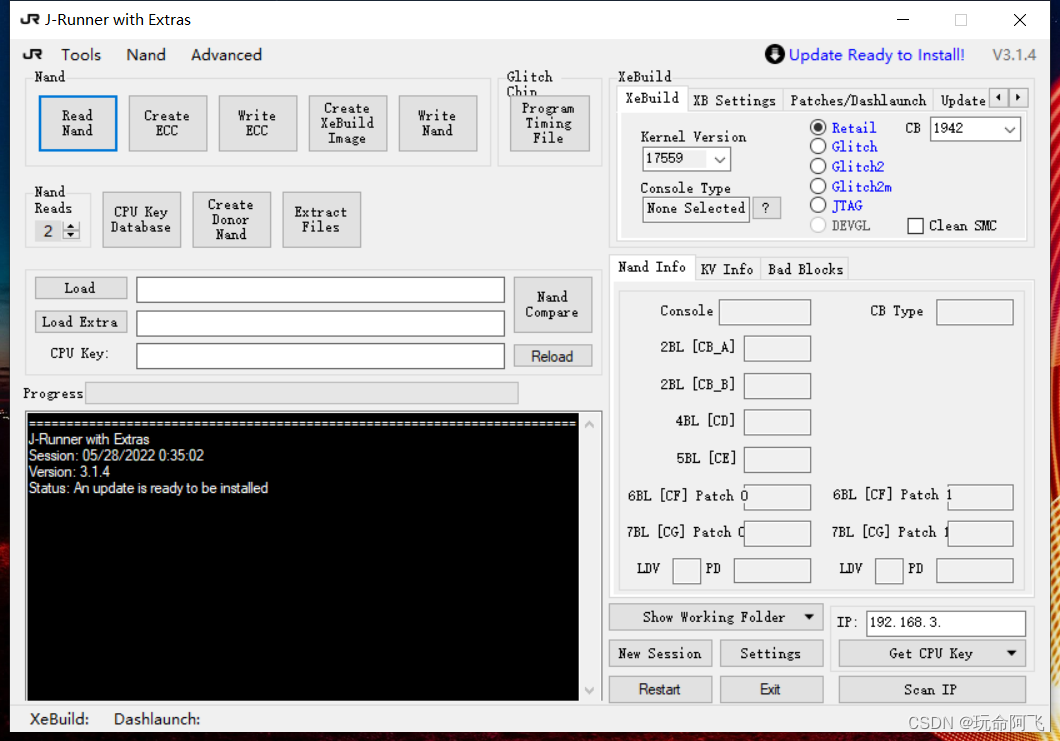
Task: Open the Nand menu
Action: click(x=146, y=55)
